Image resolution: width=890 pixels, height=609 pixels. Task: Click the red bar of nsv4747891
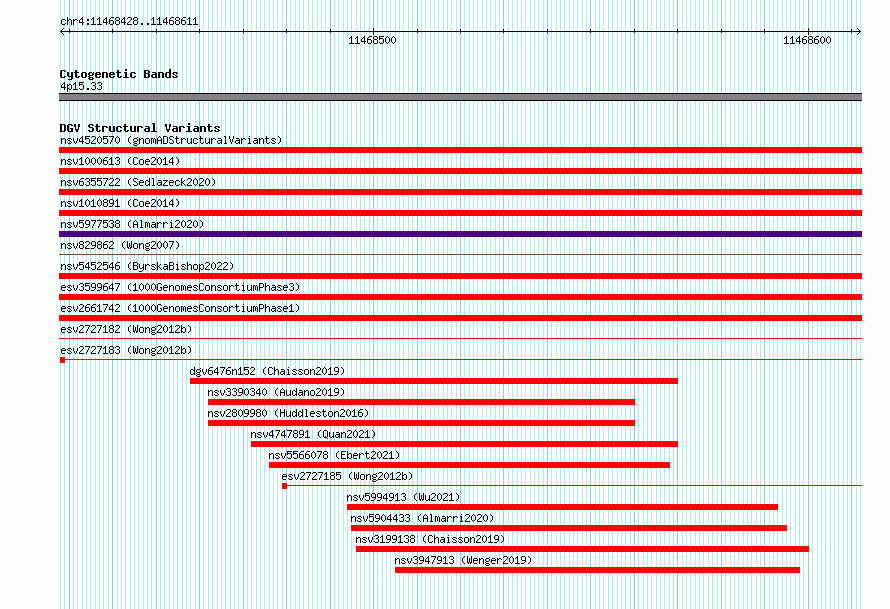[x=464, y=444]
